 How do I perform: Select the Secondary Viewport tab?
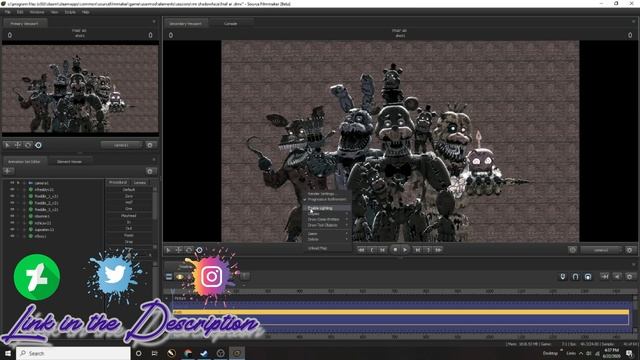pyautogui.click(x=186, y=24)
